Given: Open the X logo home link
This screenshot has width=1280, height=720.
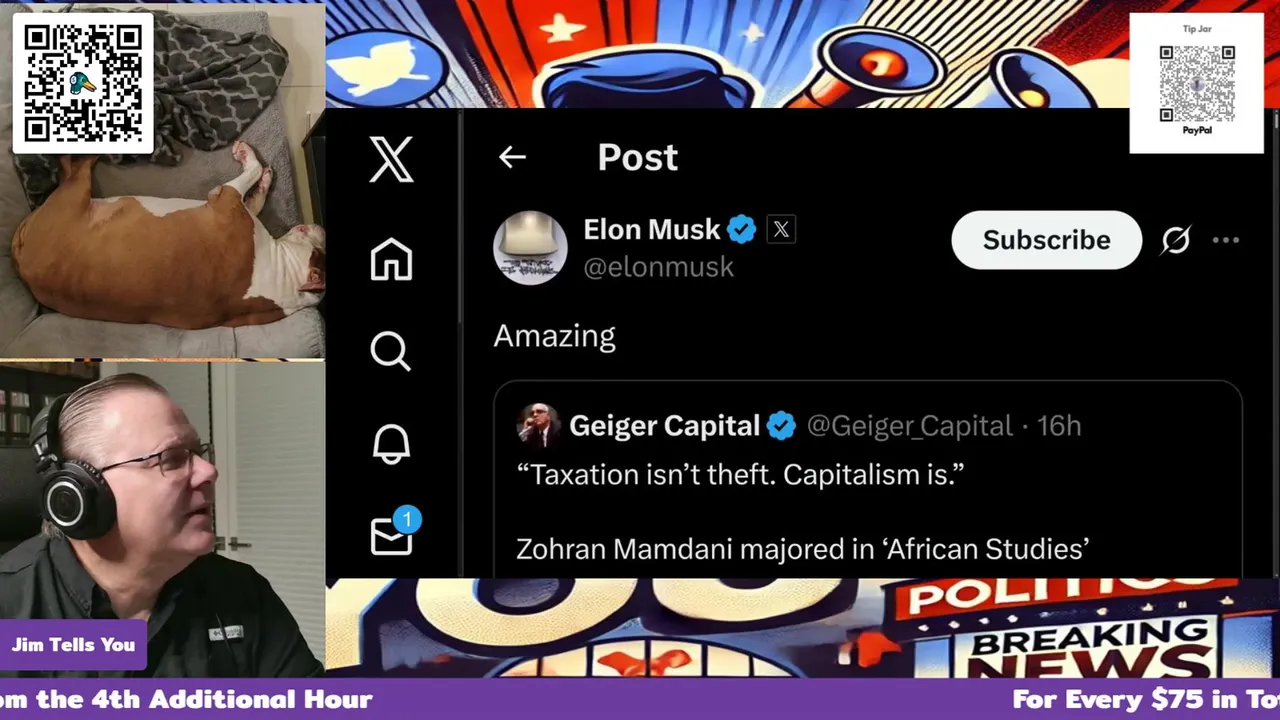Looking at the screenshot, I should pos(391,159).
